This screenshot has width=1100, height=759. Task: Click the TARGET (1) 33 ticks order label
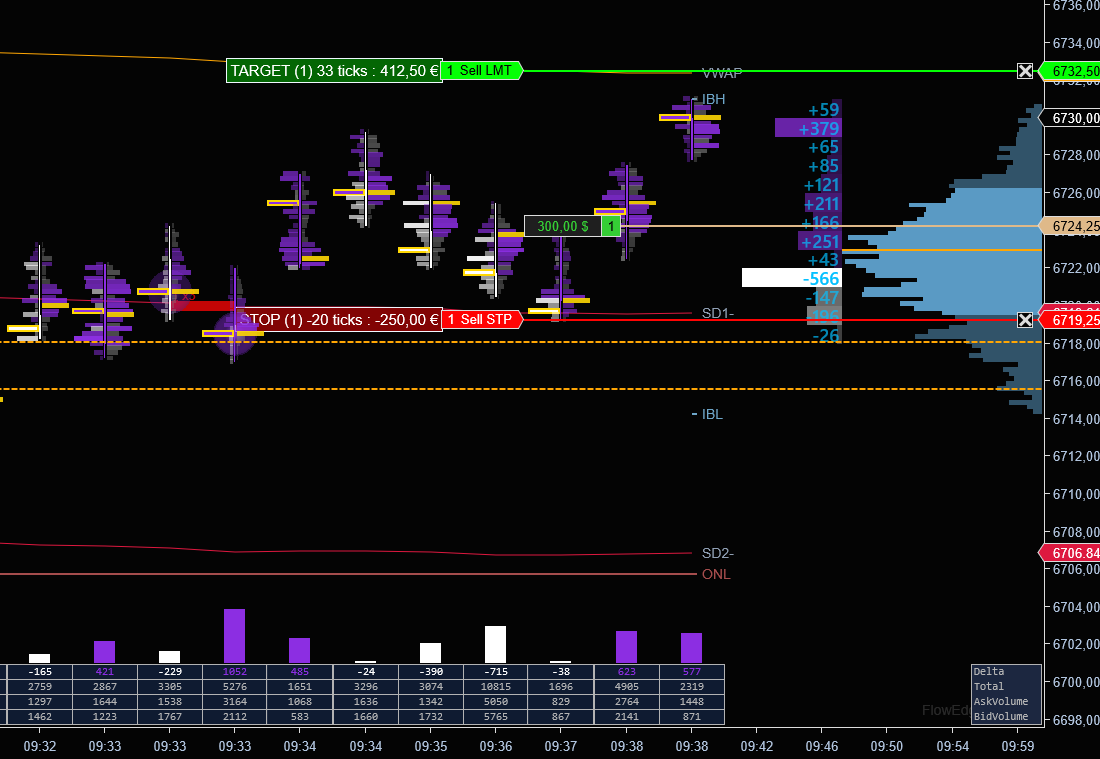pyautogui.click(x=334, y=71)
